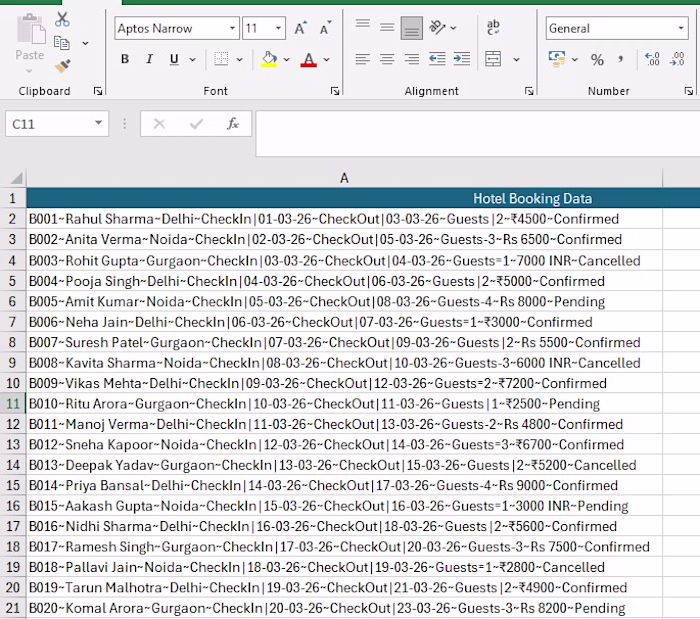
Task: Expand Font Color options arrow
Action: [326, 59]
